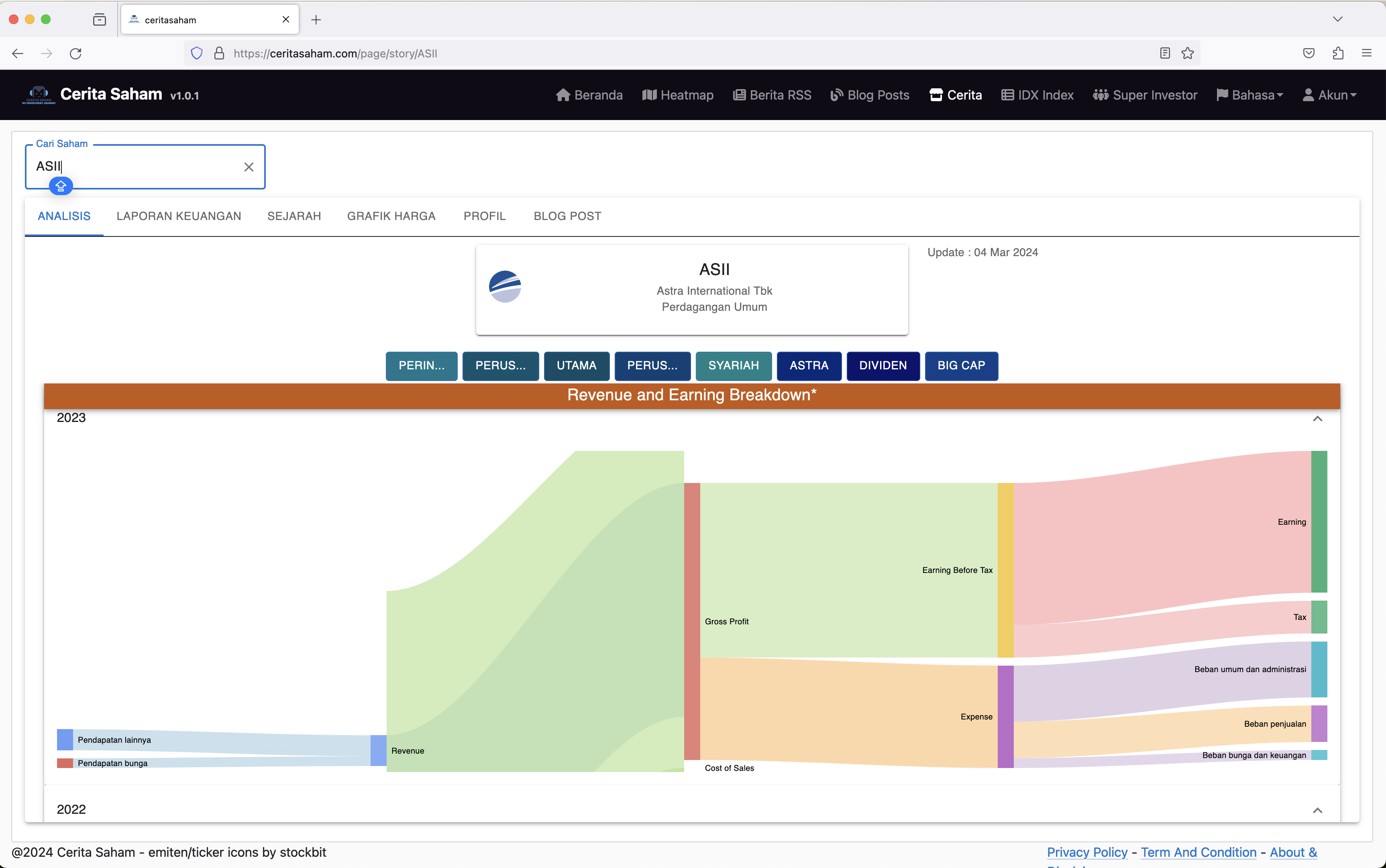
Task: Close the ceritasaham browser tab
Action: [x=285, y=20]
